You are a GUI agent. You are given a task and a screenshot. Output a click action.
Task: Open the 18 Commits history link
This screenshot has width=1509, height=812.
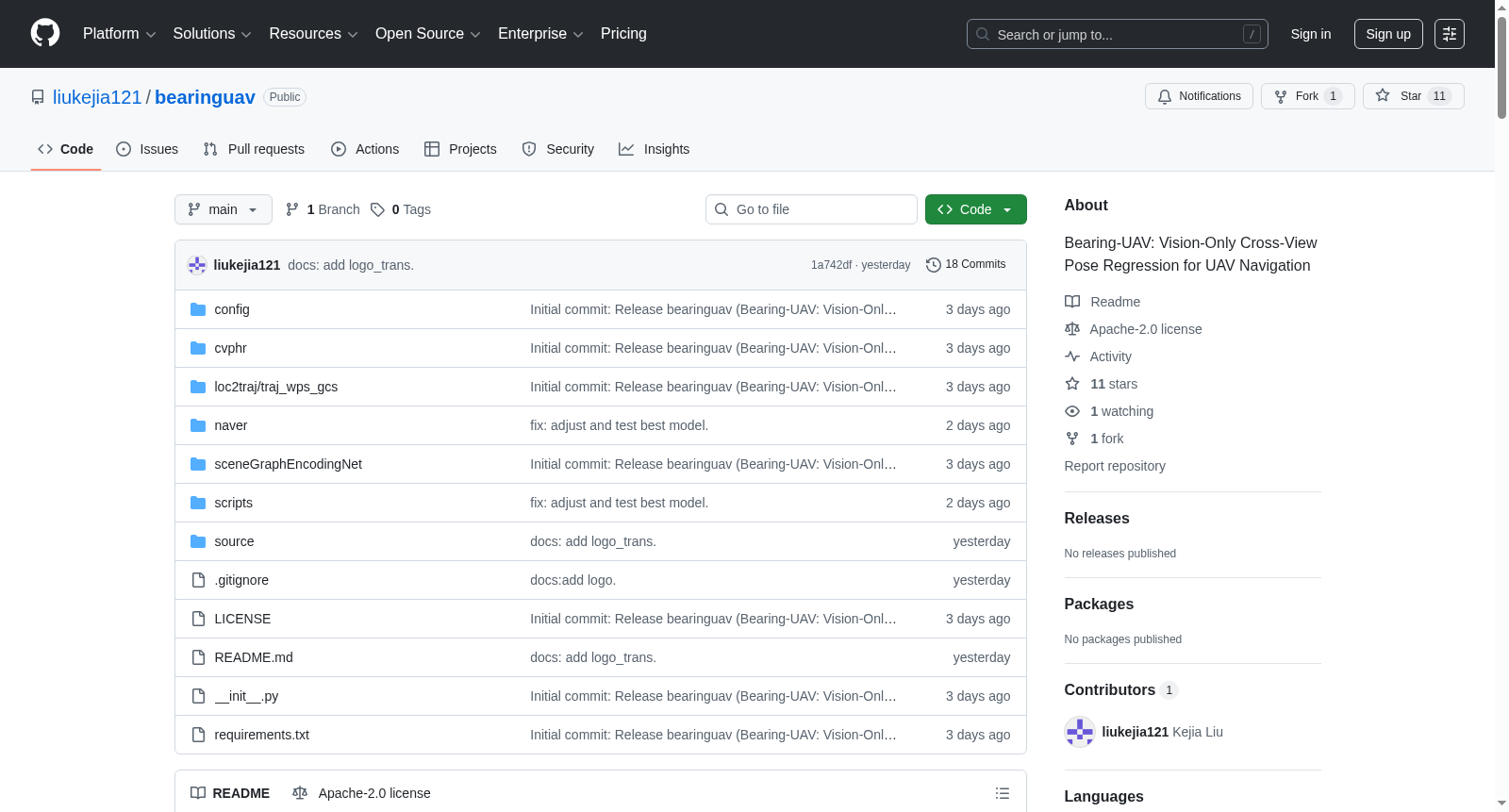966,265
